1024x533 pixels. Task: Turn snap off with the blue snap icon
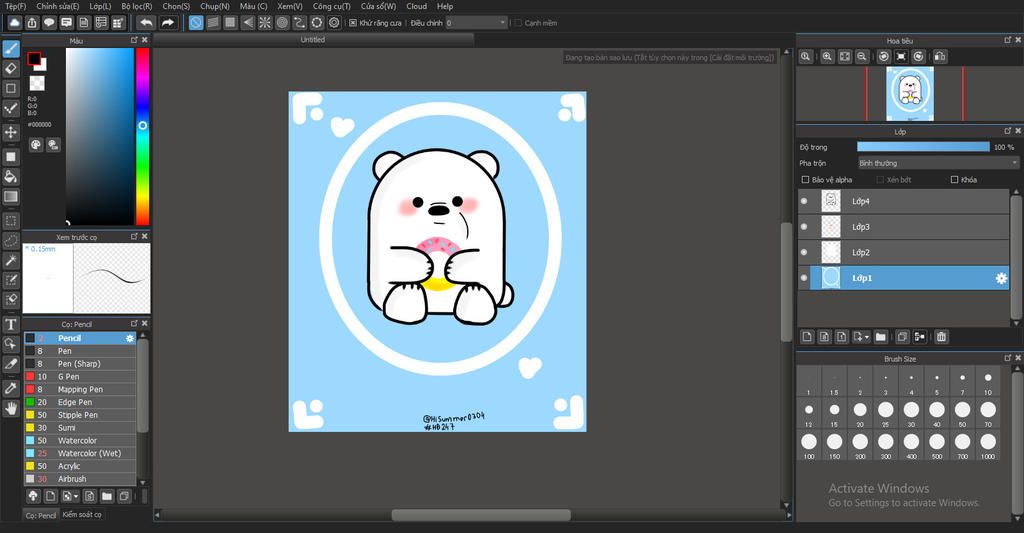pyautogui.click(x=196, y=23)
